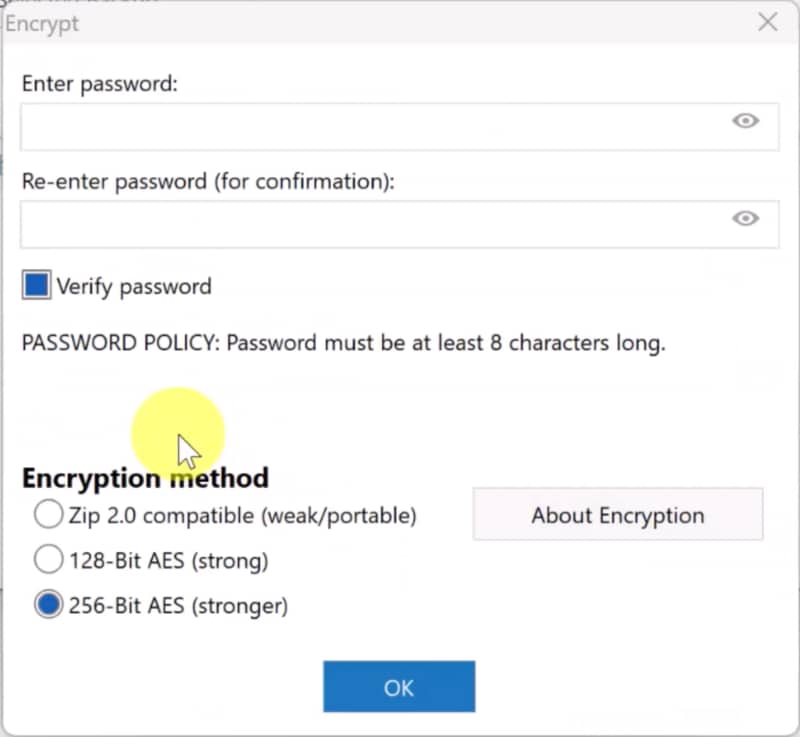Click the PASSWORD POLICY text line
This screenshot has height=737, width=800.
coord(344,344)
